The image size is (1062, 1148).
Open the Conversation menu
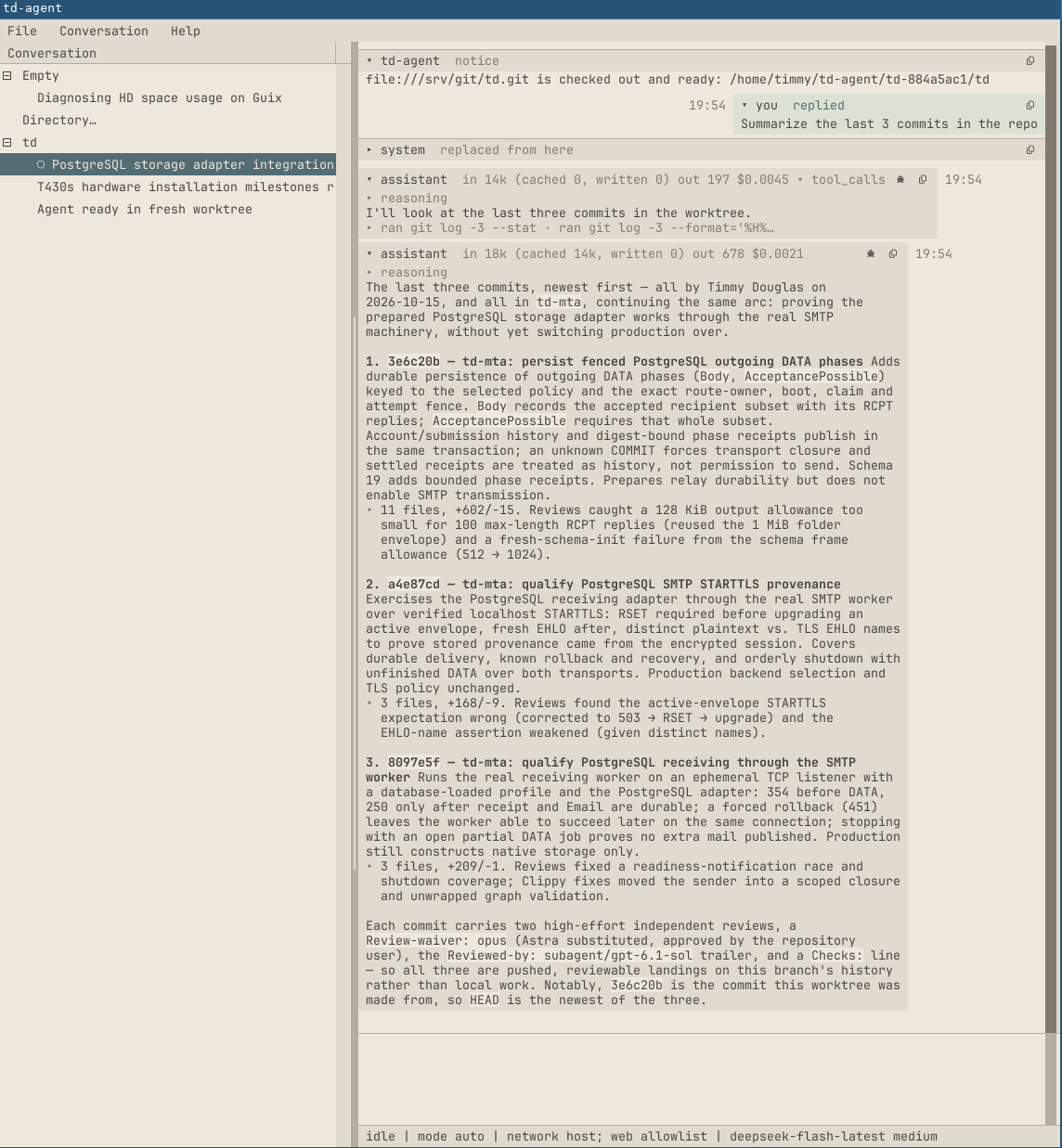pyautogui.click(x=104, y=31)
